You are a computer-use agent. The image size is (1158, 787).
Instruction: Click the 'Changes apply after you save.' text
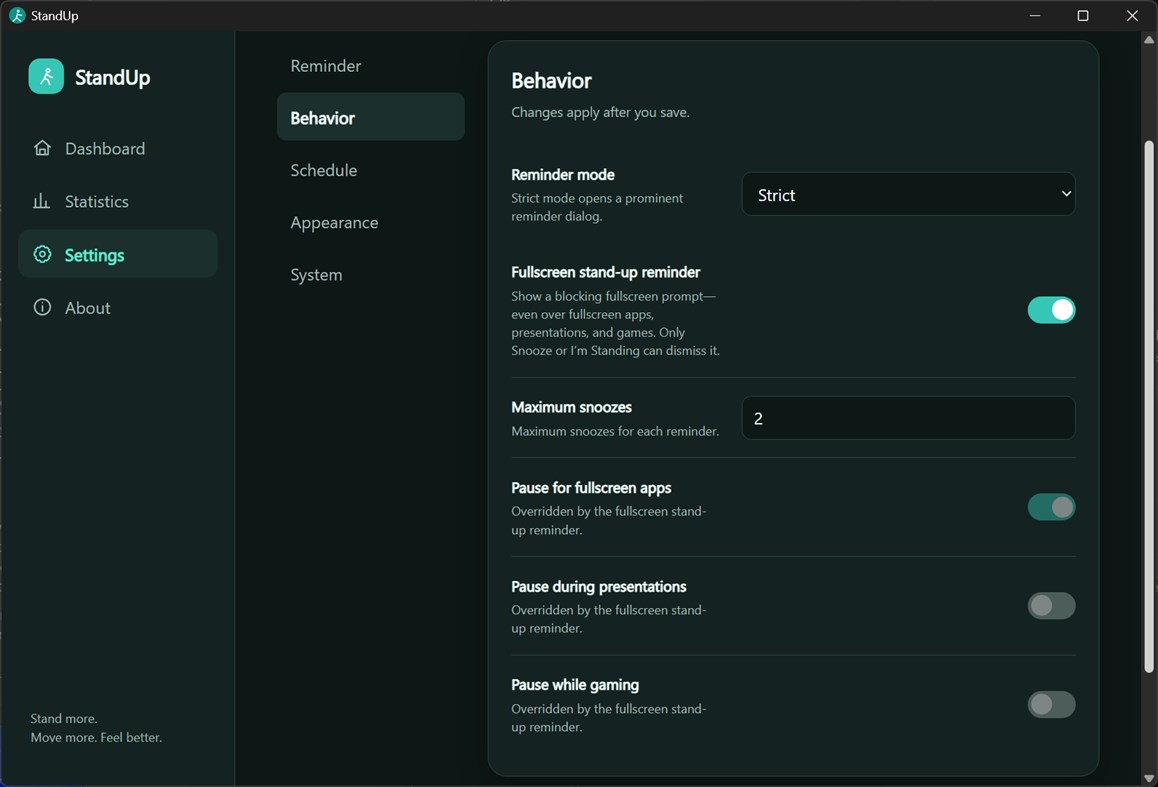pyautogui.click(x=600, y=112)
